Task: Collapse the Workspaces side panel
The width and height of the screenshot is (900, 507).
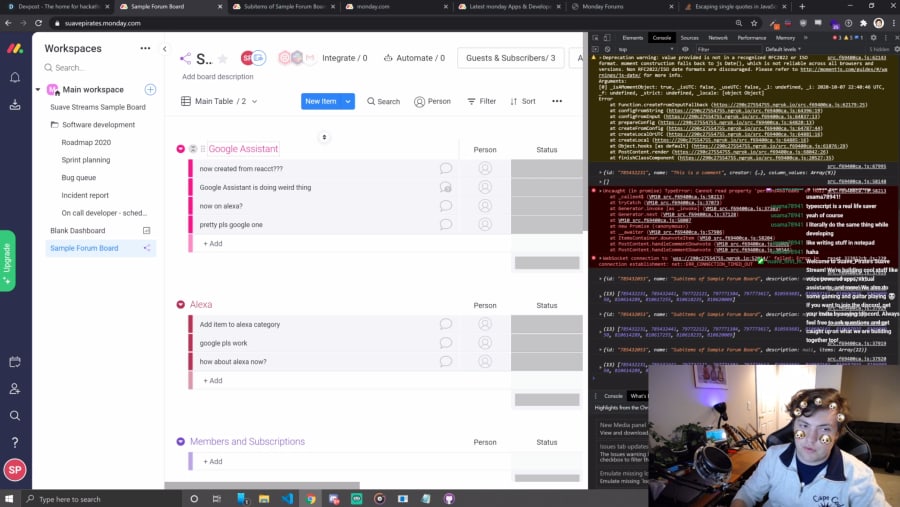Action: [x=165, y=49]
